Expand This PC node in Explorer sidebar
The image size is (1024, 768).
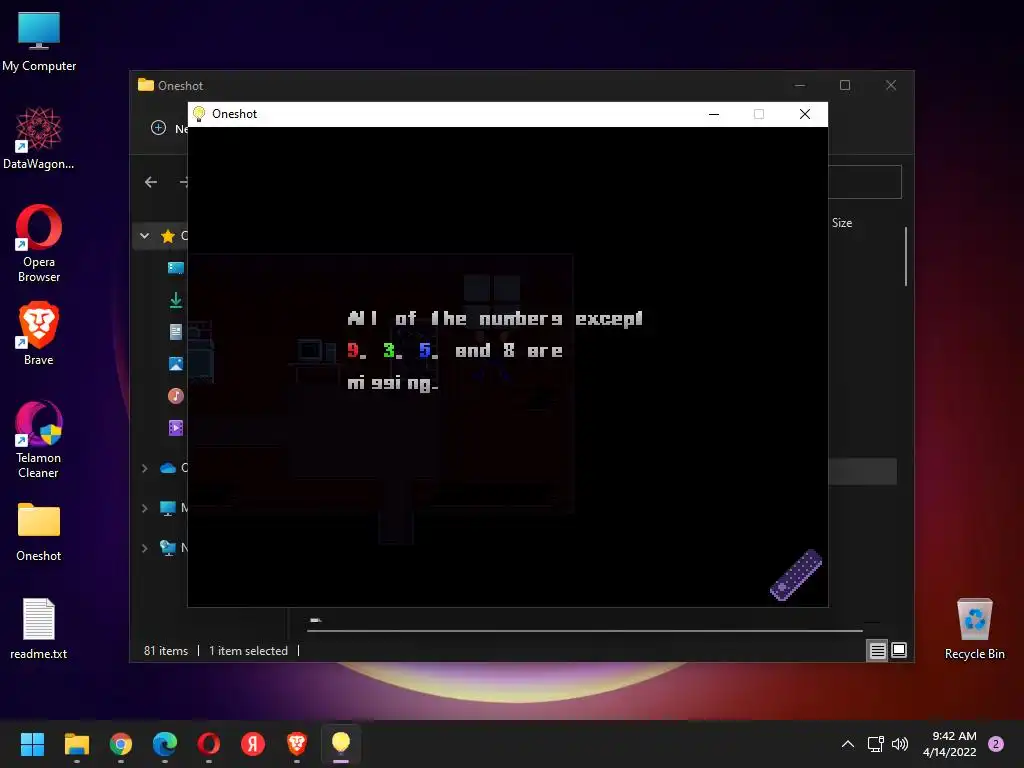(x=144, y=508)
